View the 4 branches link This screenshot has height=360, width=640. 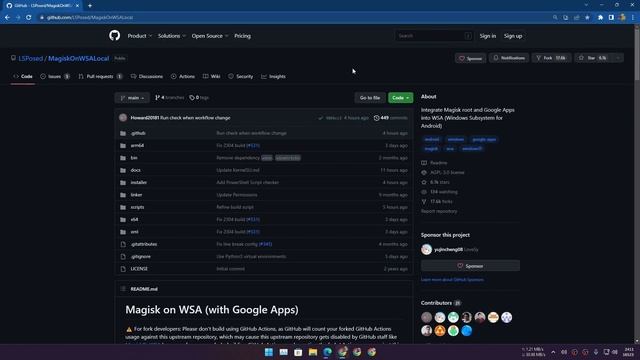click(x=169, y=98)
